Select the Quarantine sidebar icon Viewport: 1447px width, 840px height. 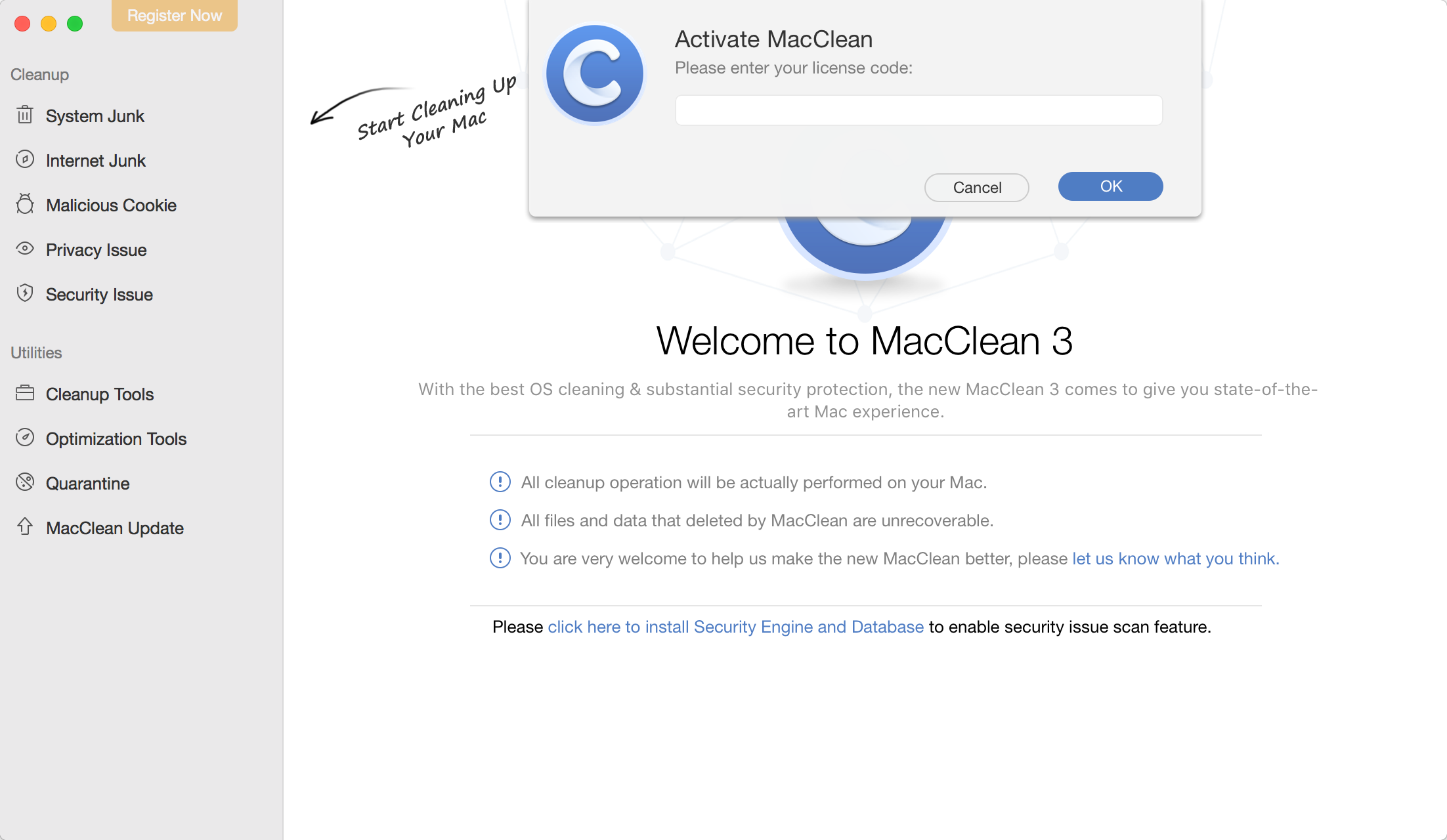tap(25, 482)
